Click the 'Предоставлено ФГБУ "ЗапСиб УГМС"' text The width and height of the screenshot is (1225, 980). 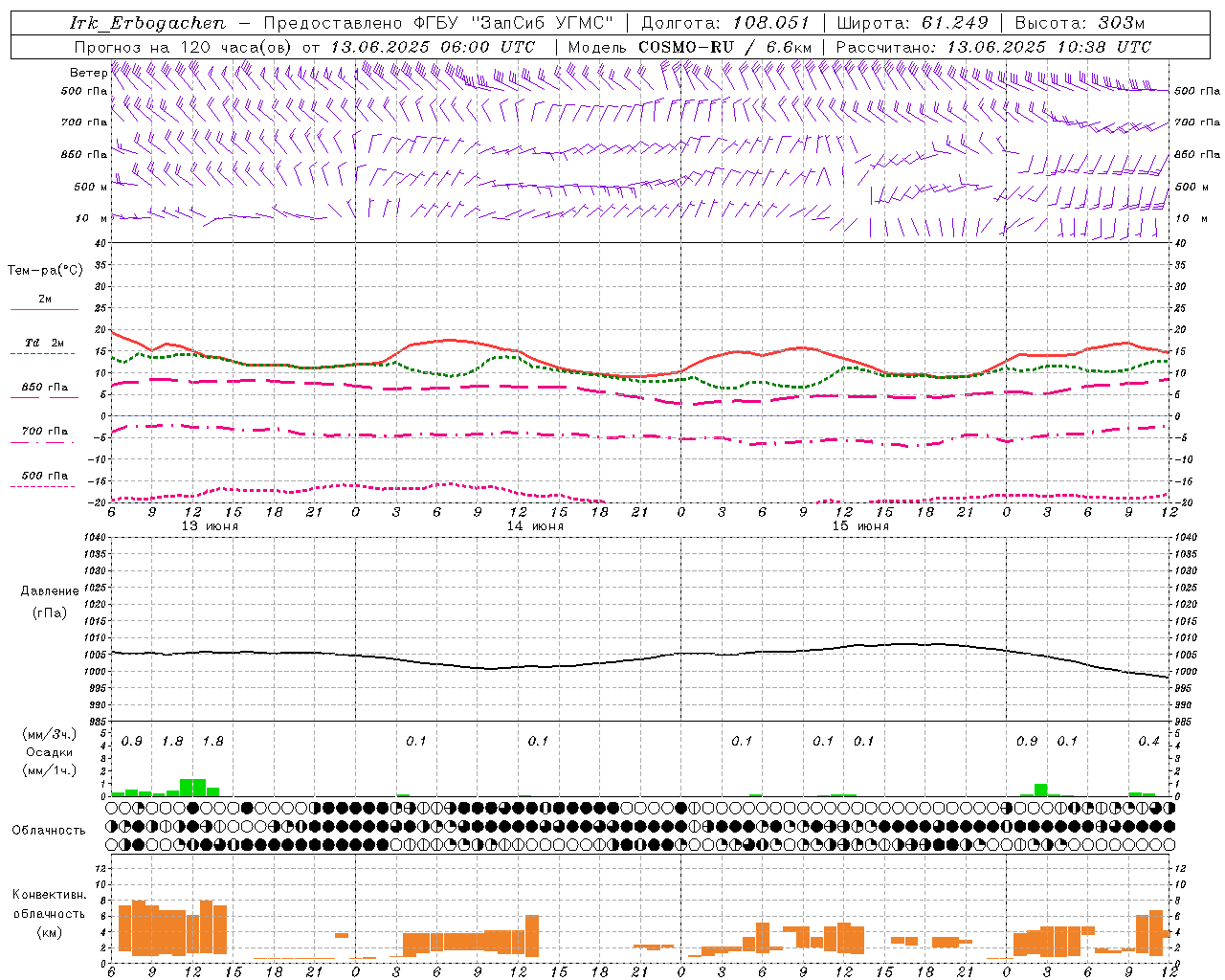coord(437,23)
